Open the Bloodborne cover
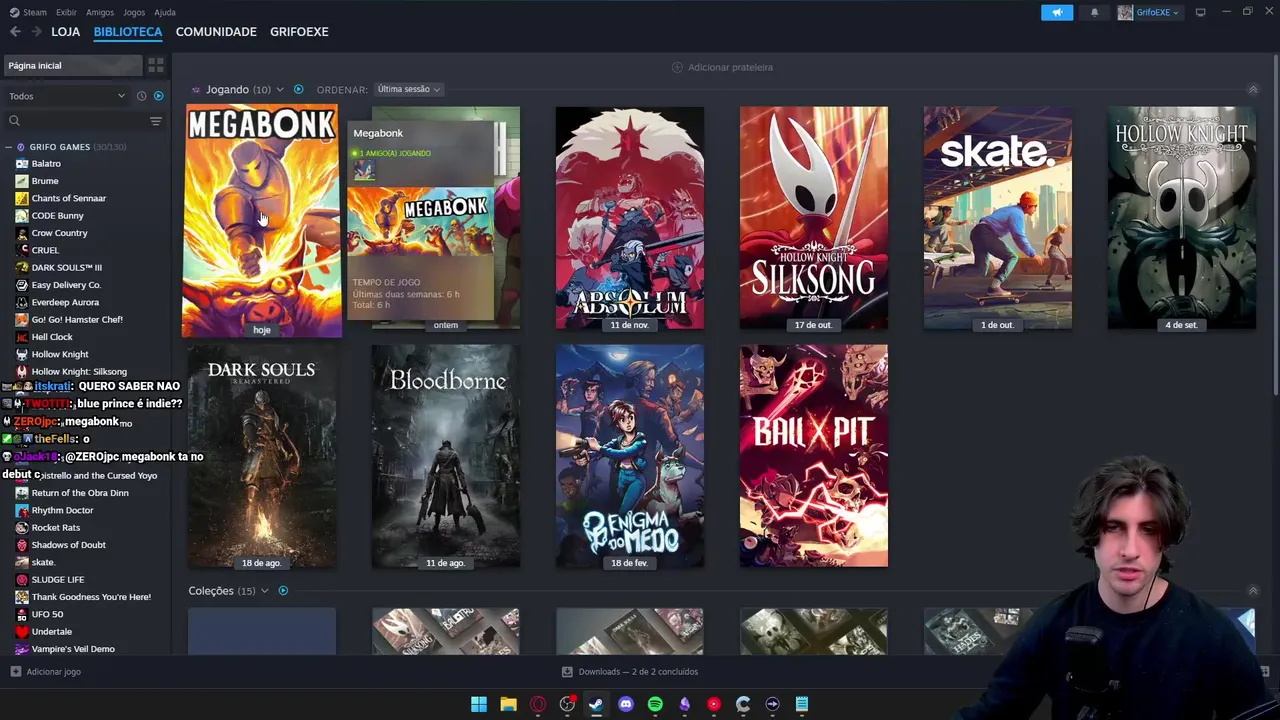The height and width of the screenshot is (720, 1280). (x=446, y=456)
